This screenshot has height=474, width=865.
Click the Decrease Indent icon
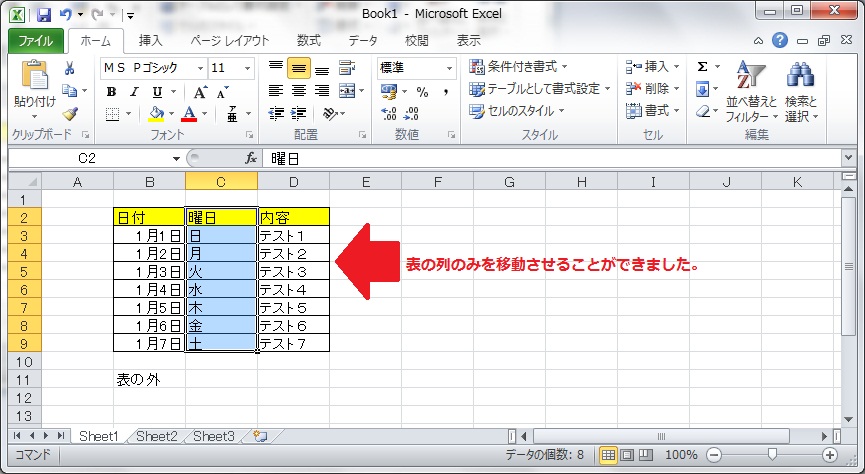click(276, 114)
